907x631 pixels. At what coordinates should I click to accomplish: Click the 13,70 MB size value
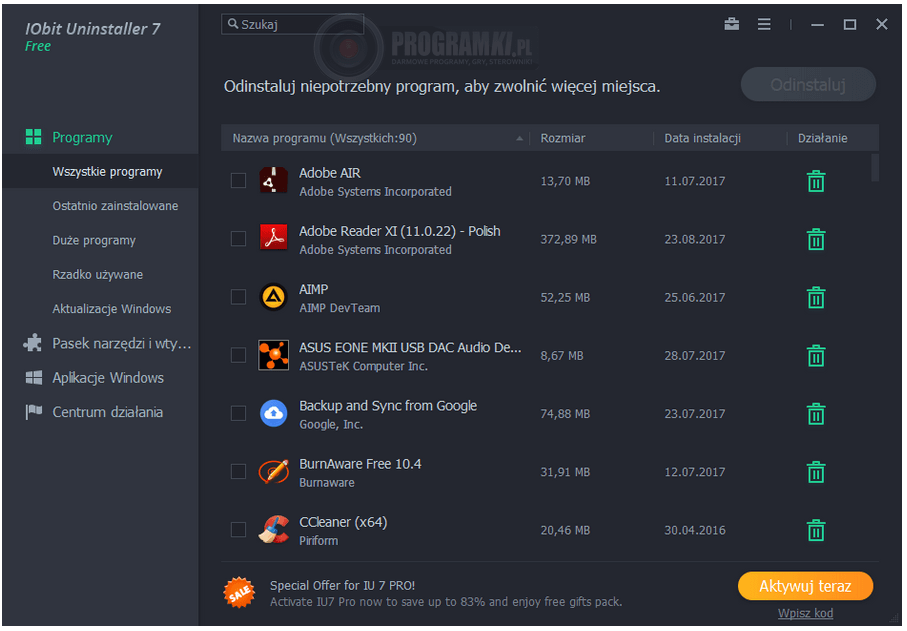point(565,181)
